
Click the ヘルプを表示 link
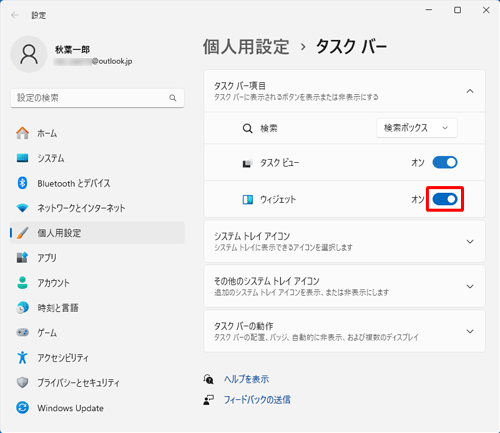click(246, 379)
